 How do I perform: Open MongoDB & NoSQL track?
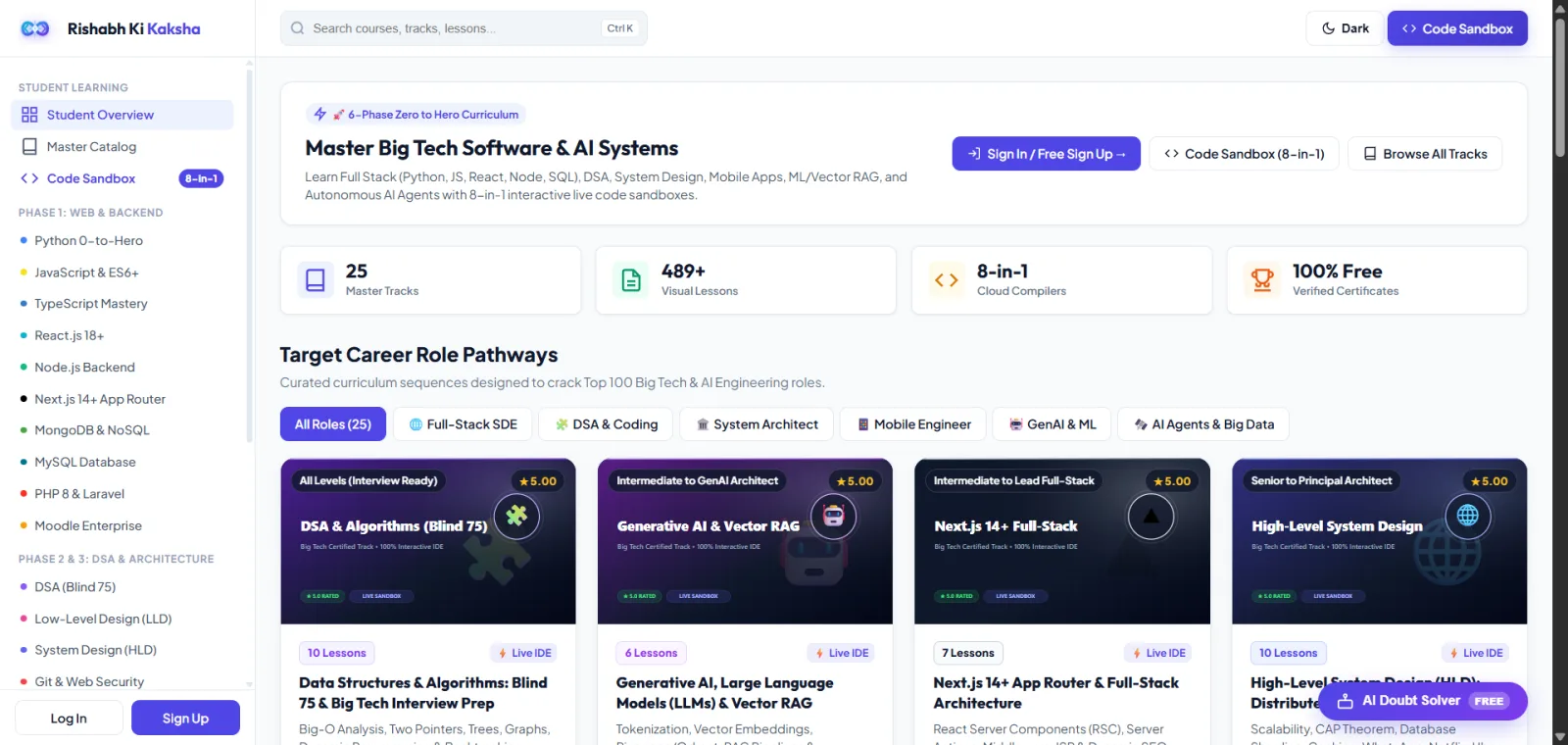click(122, 430)
